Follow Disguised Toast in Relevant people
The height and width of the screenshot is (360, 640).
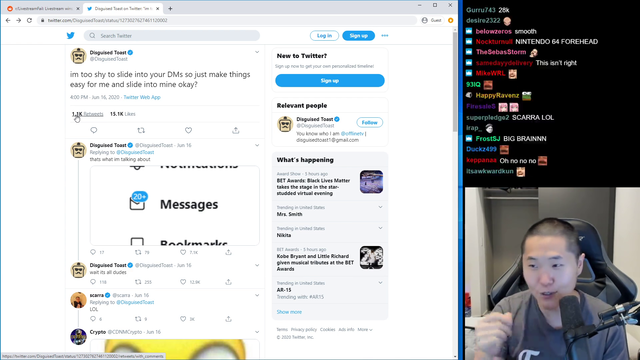[x=369, y=122]
